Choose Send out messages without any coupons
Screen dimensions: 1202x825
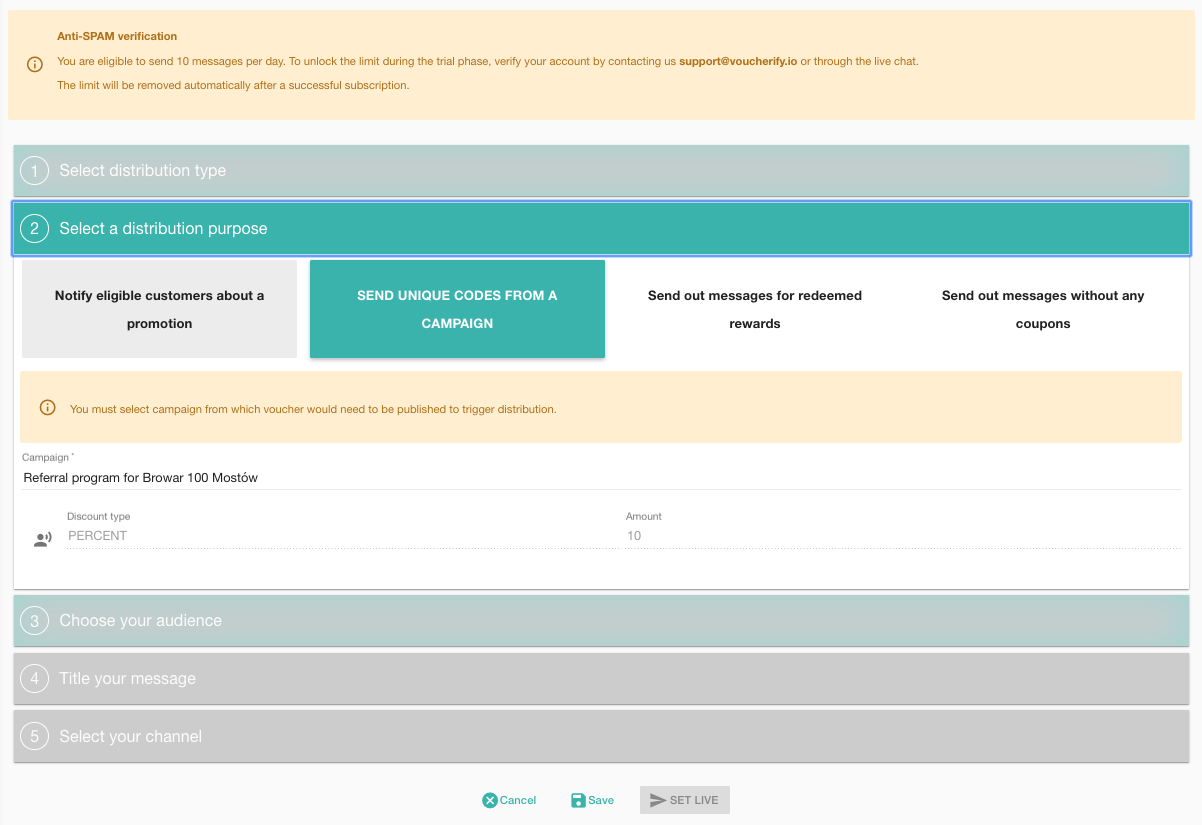(x=1043, y=309)
